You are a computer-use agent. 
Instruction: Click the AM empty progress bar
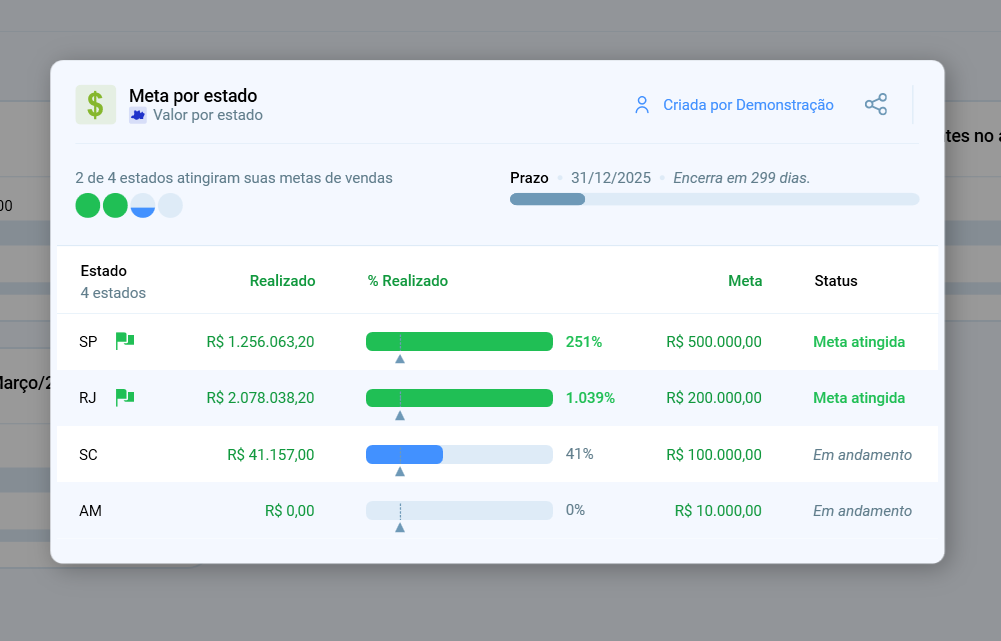(459, 511)
